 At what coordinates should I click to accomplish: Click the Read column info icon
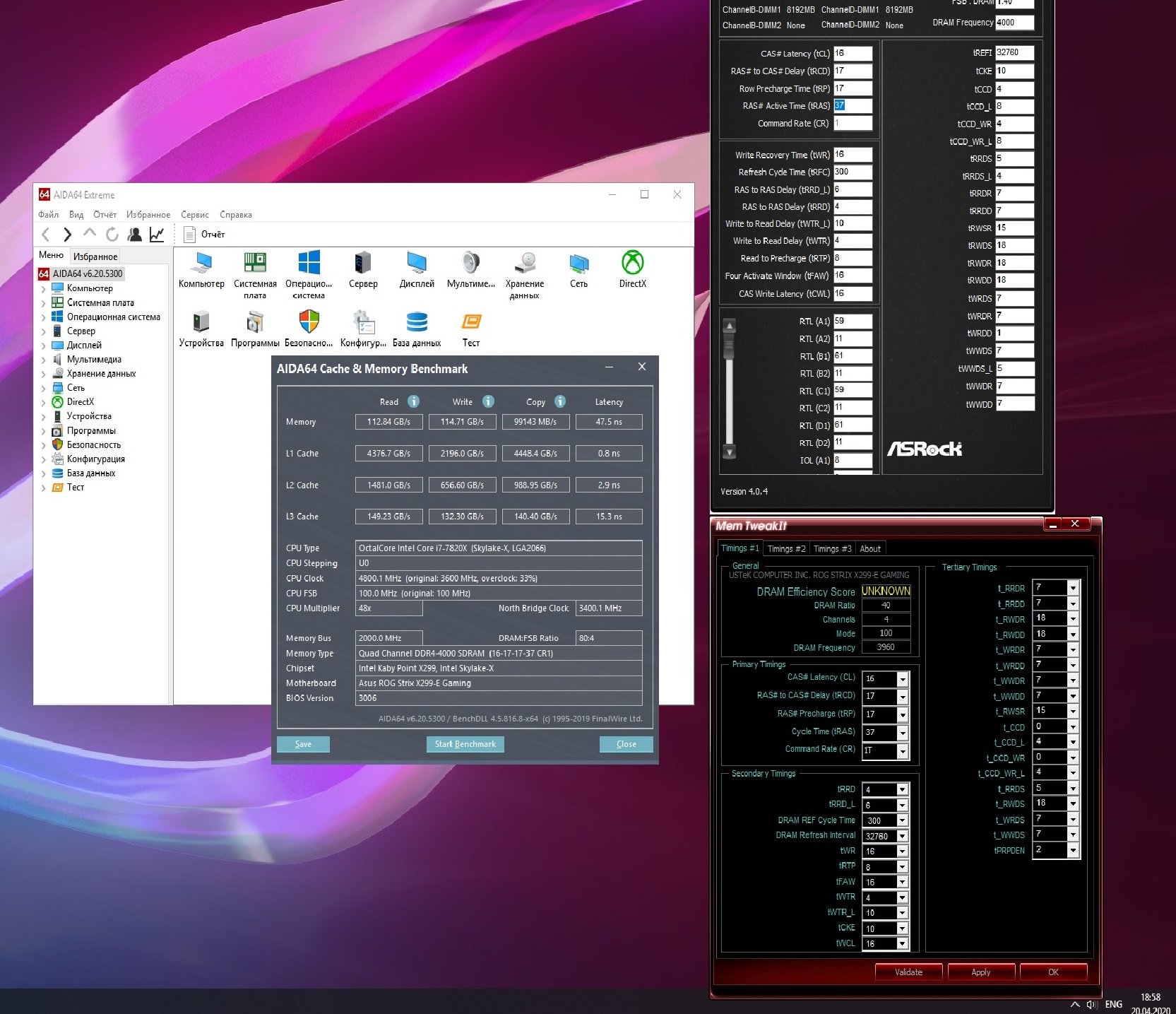(414, 401)
